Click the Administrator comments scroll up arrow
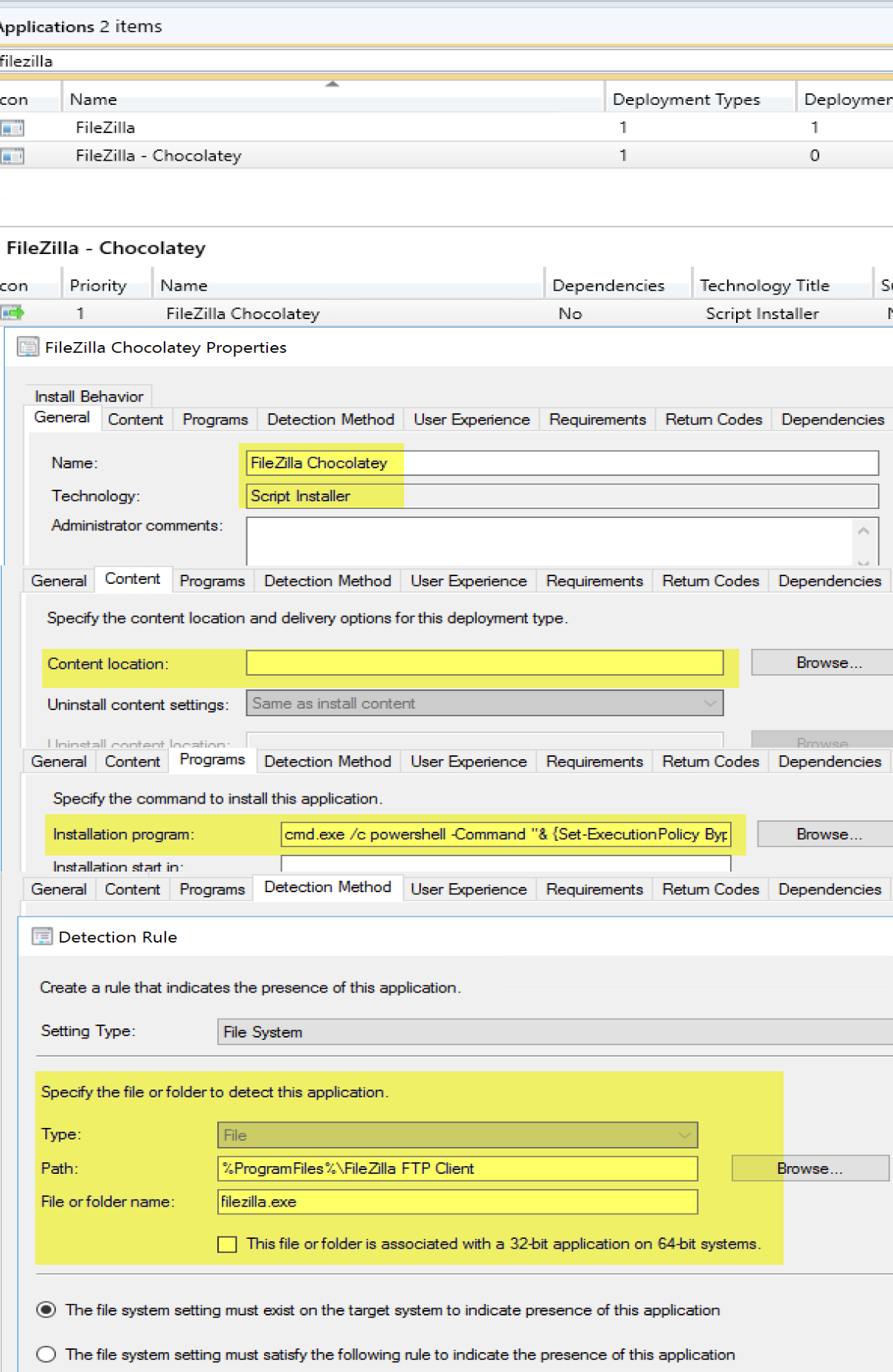This screenshot has width=893, height=1372. tap(863, 531)
